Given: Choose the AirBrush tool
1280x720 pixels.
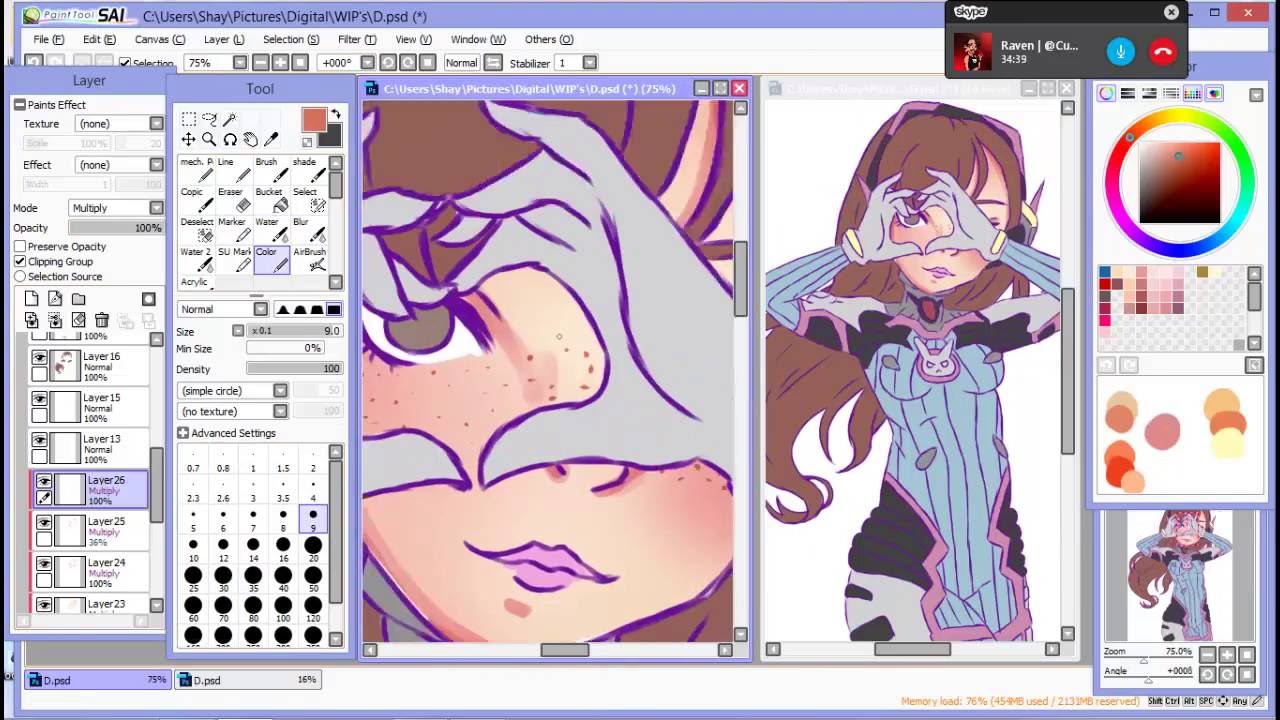Looking at the screenshot, I should (308, 260).
